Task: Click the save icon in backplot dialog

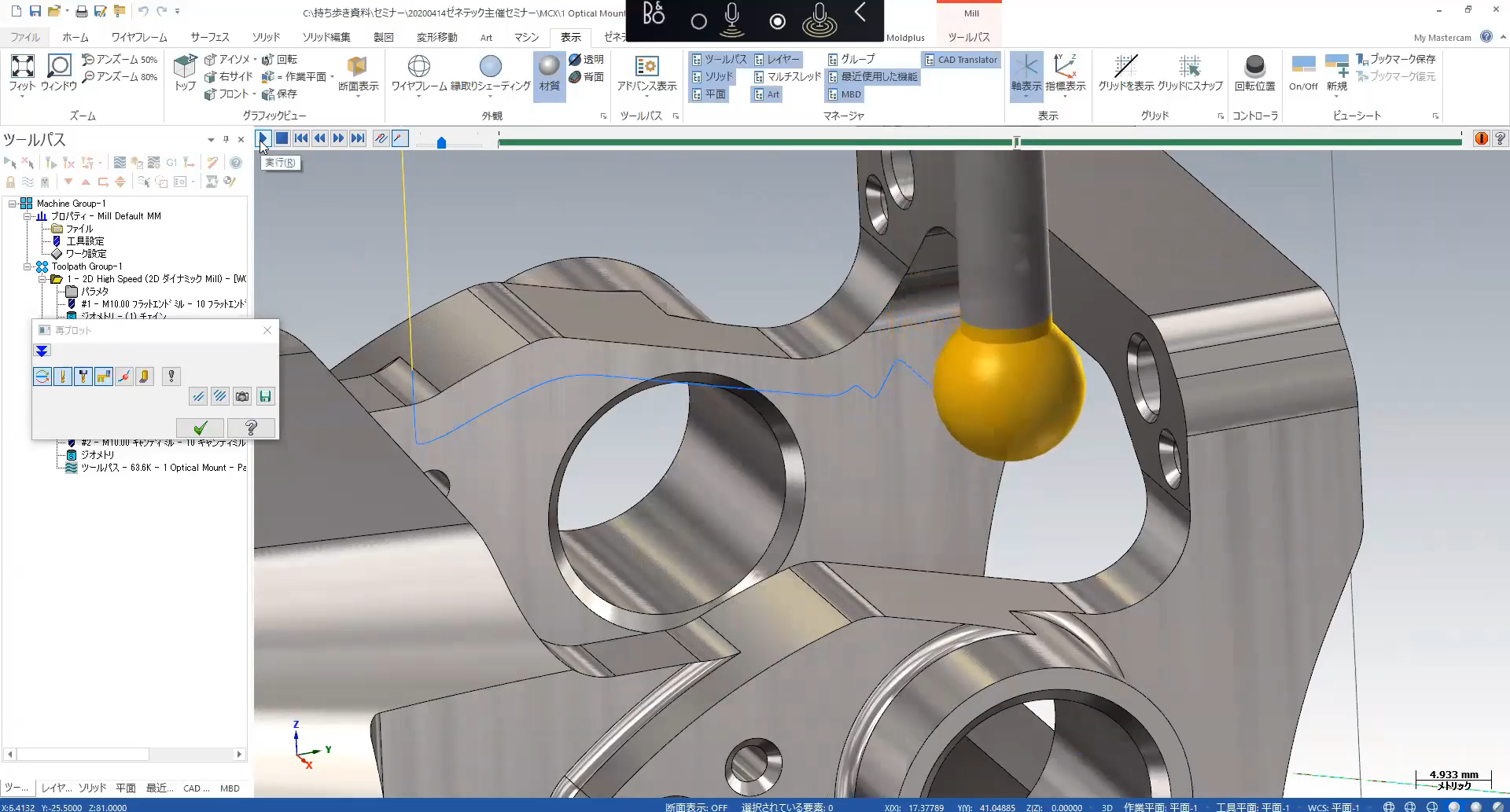Action: point(265,397)
